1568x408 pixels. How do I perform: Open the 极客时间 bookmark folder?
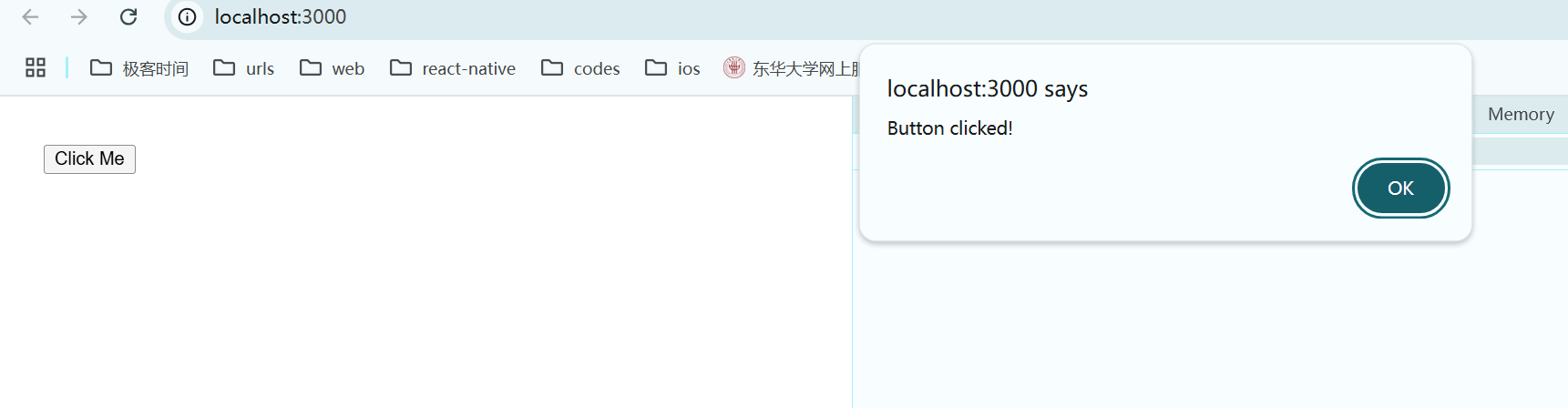tap(139, 68)
